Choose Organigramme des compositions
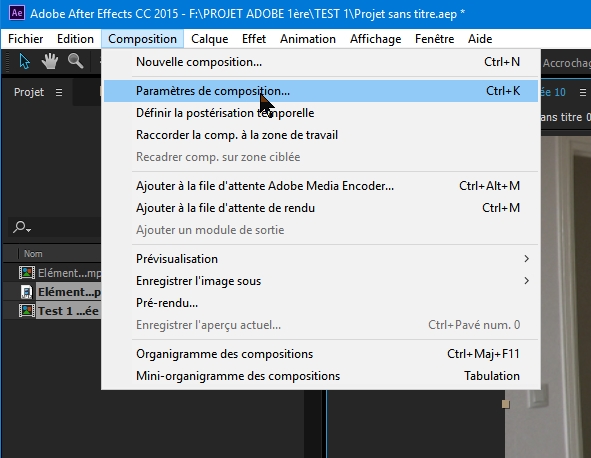 click(x=321, y=354)
